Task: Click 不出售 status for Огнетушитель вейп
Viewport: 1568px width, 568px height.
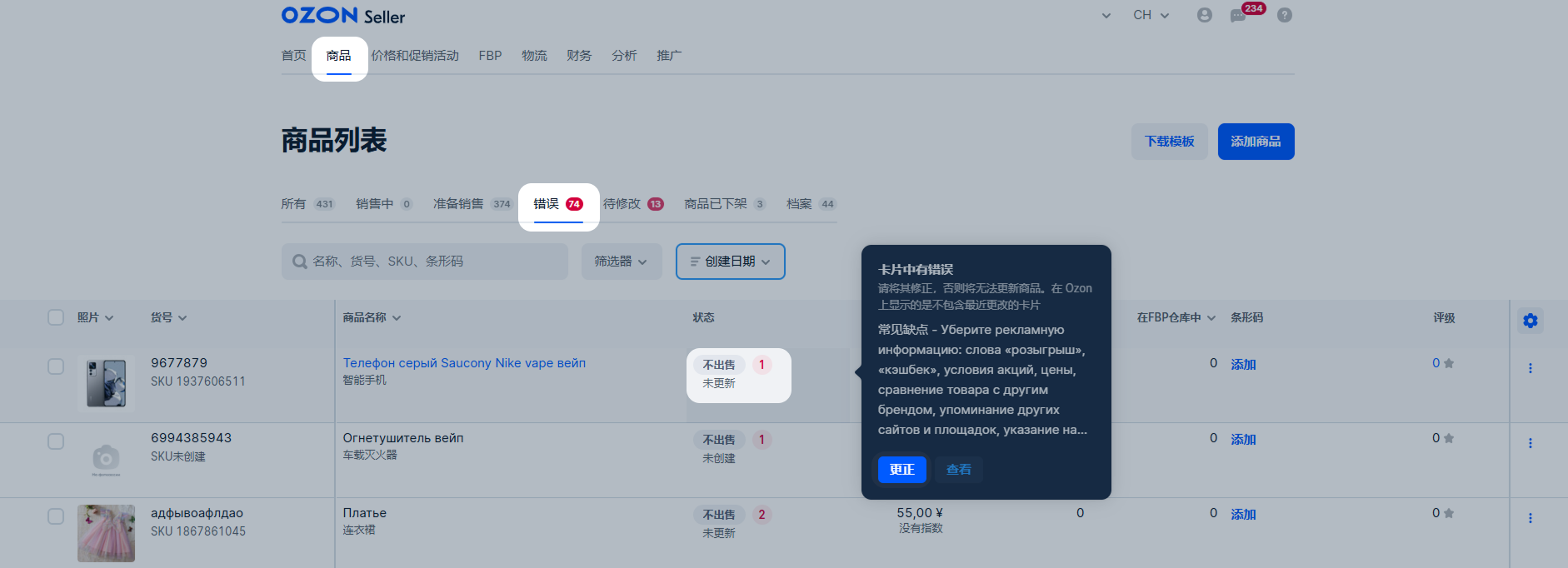Action: 719,440
